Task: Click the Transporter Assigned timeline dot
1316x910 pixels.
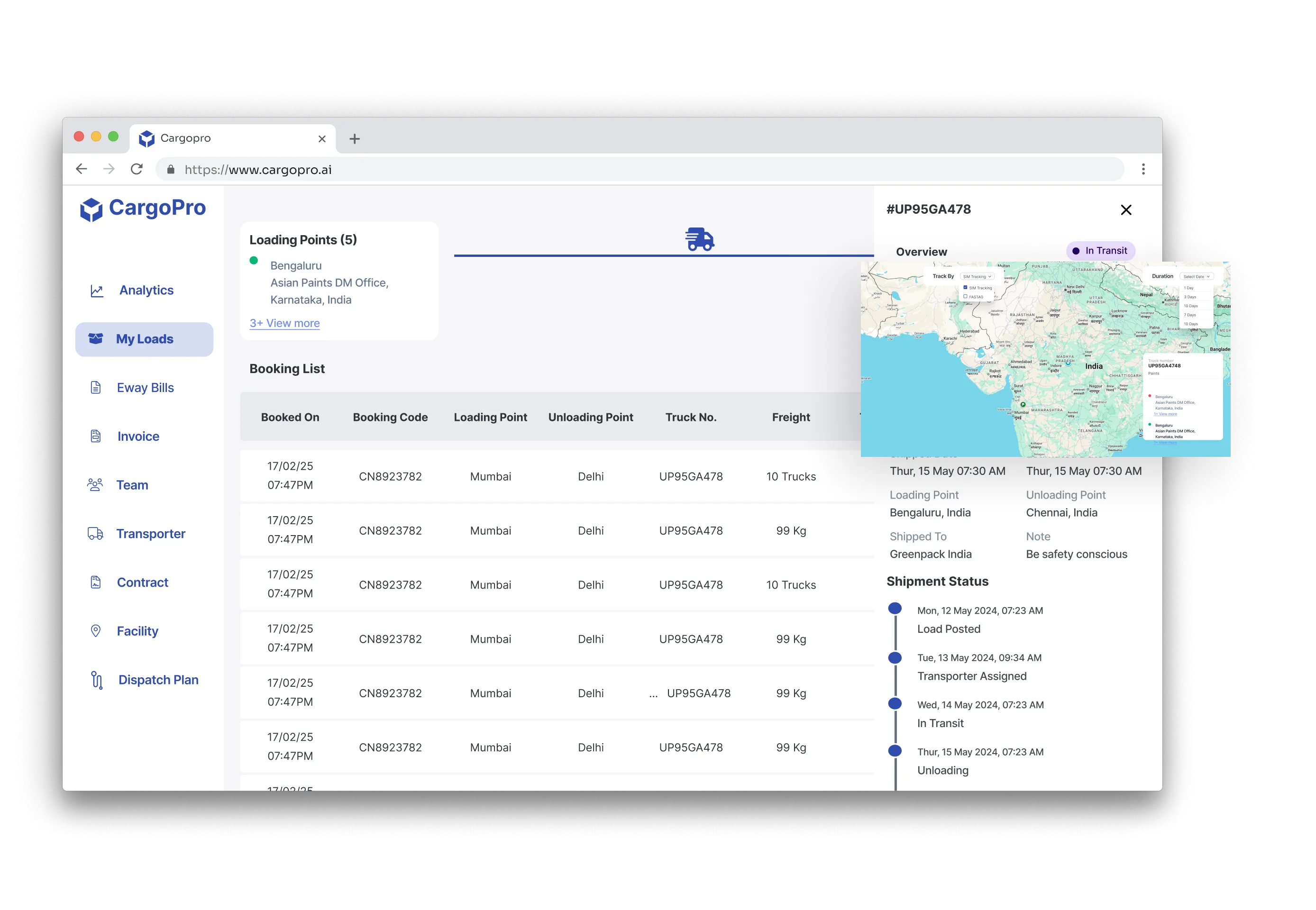Action: [895, 658]
